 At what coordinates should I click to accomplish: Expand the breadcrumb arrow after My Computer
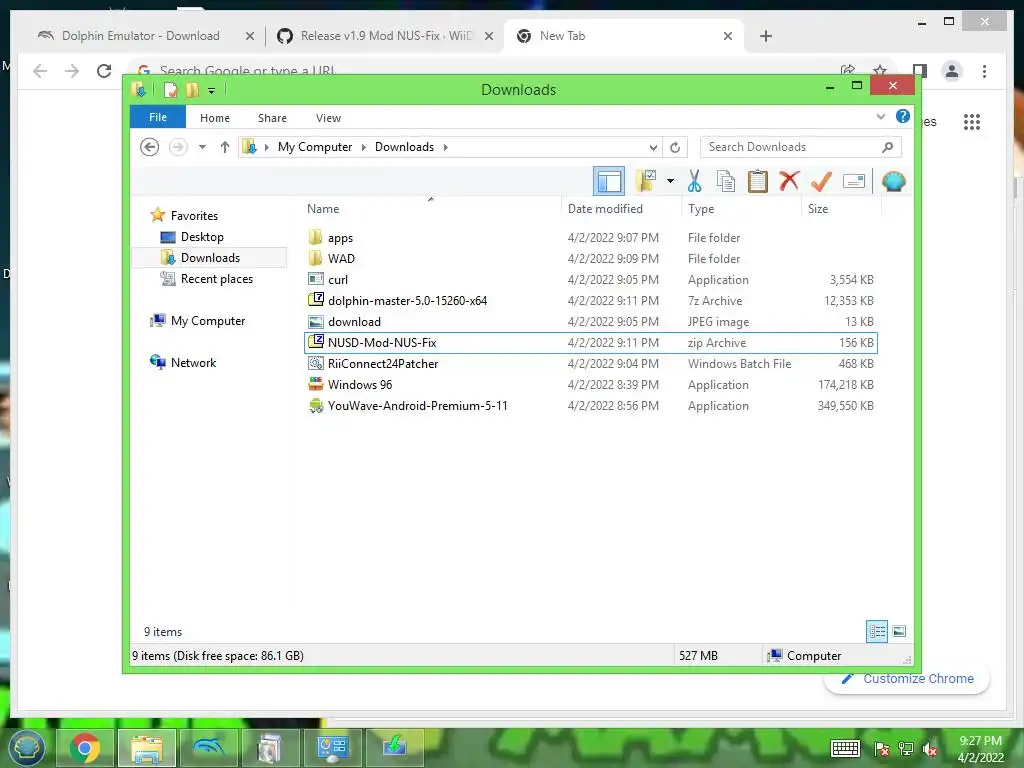(x=364, y=147)
